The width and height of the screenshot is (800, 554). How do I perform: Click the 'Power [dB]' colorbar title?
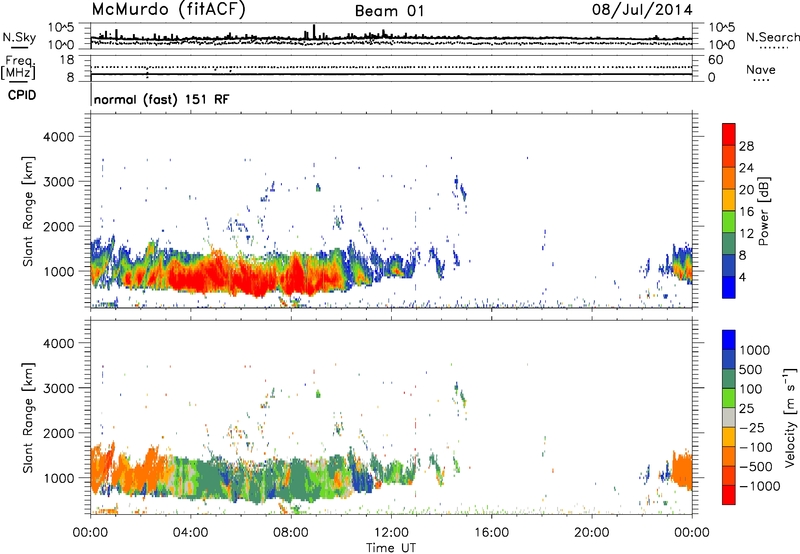point(764,211)
